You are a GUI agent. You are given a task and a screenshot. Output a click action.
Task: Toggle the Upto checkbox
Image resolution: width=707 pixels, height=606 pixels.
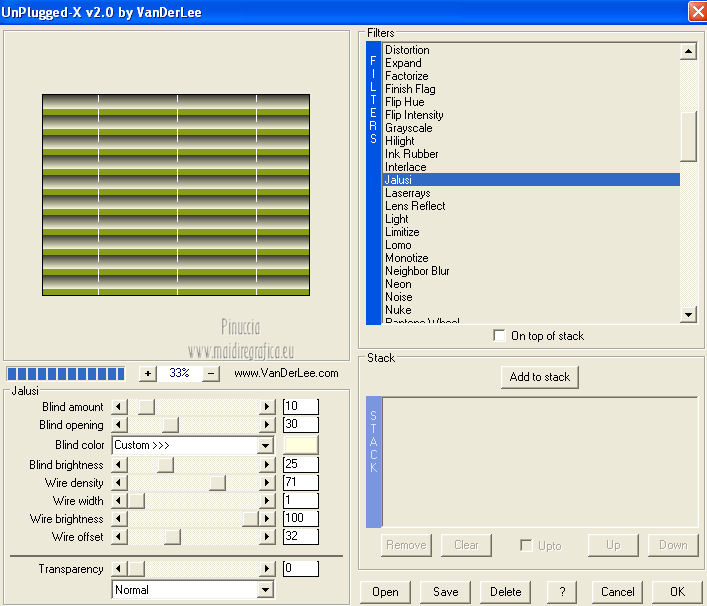526,546
